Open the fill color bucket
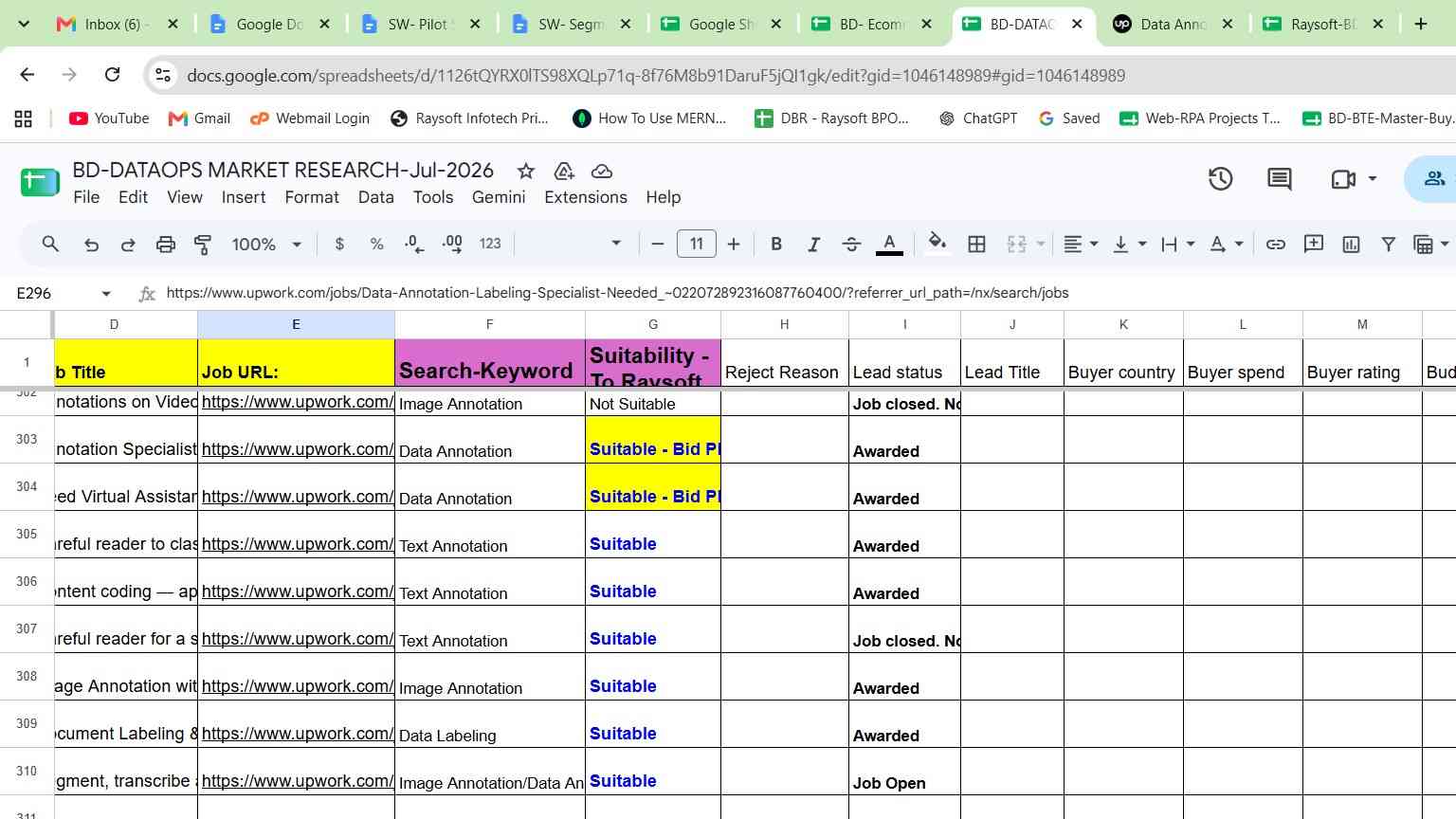This screenshot has width=1456, height=819. point(937,244)
